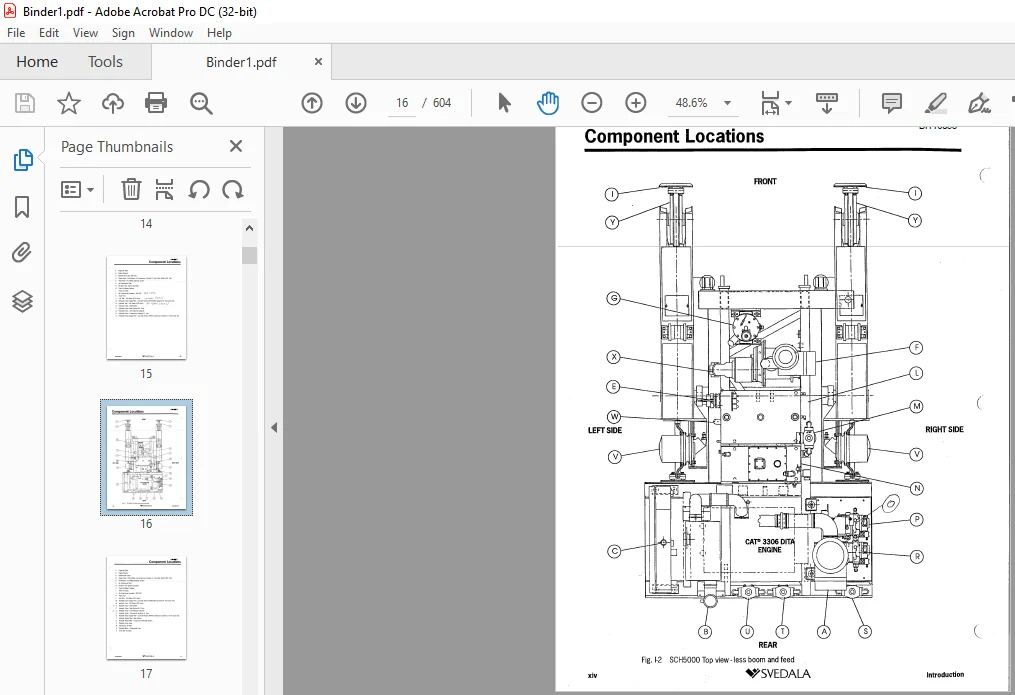Click the 'Component Locations' page heading
This screenshot has height=695, width=1015.
pyautogui.click(x=674, y=137)
